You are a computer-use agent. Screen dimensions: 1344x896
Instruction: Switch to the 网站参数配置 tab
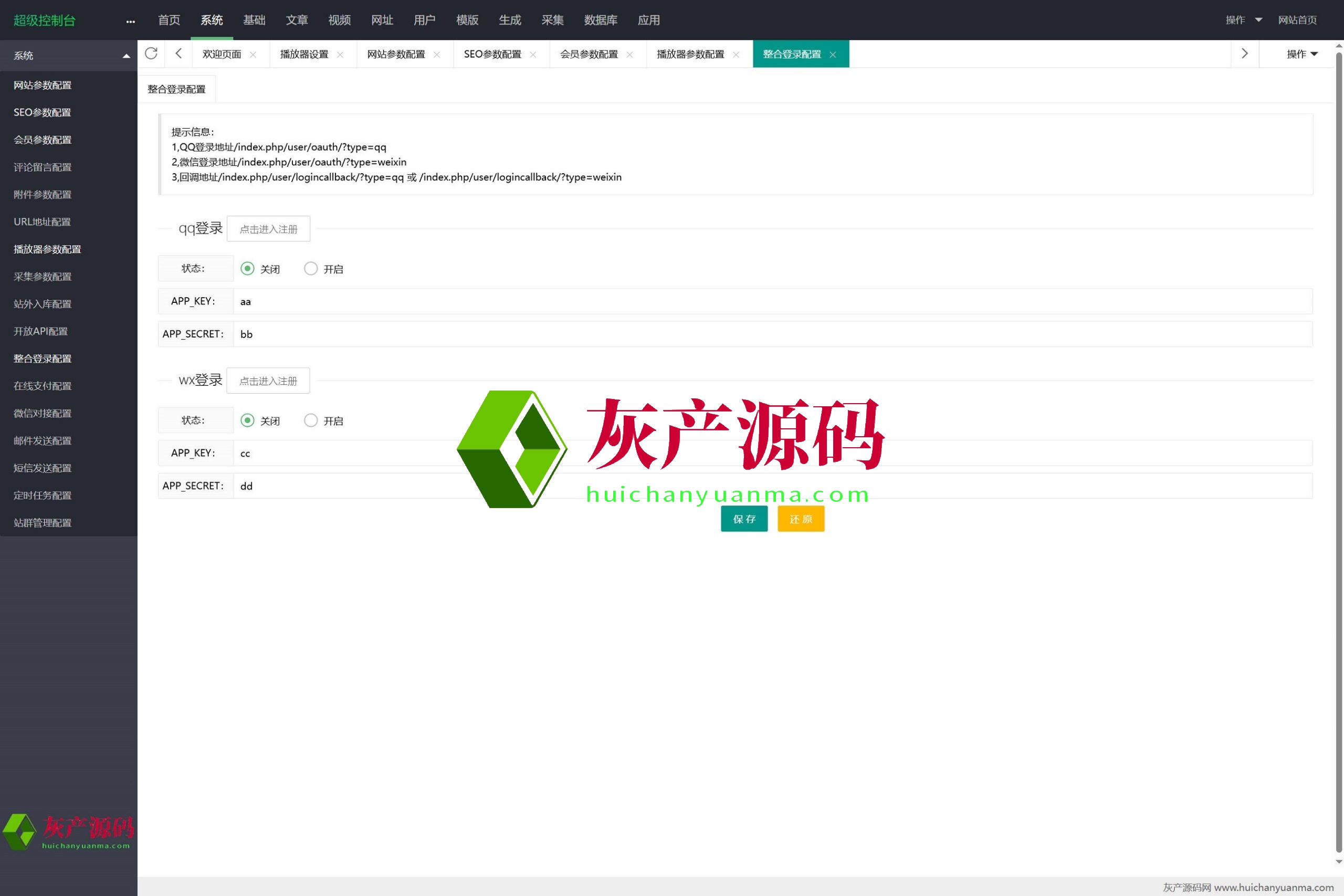coord(396,54)
